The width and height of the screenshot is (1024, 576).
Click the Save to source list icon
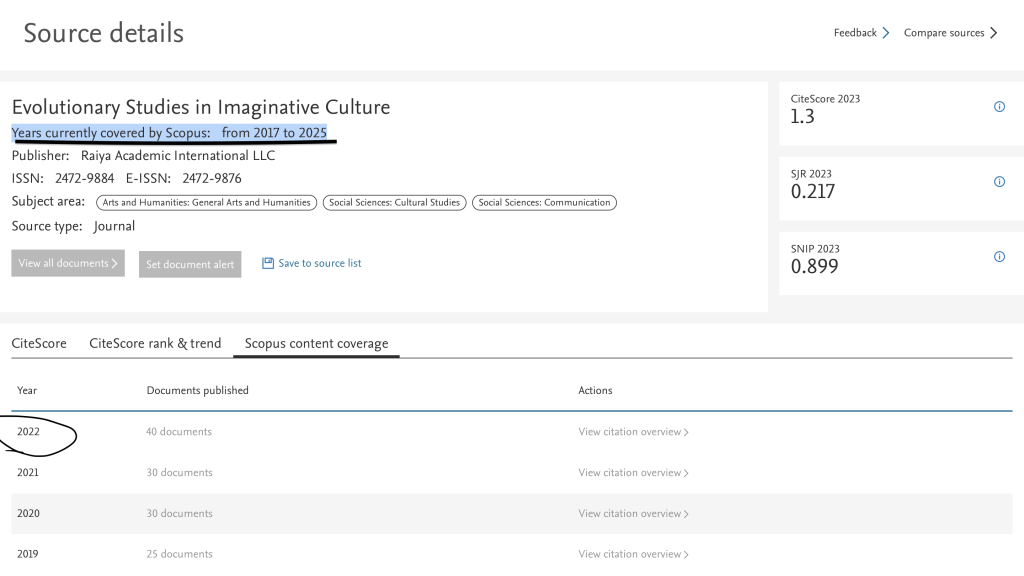tap(268, 264)
